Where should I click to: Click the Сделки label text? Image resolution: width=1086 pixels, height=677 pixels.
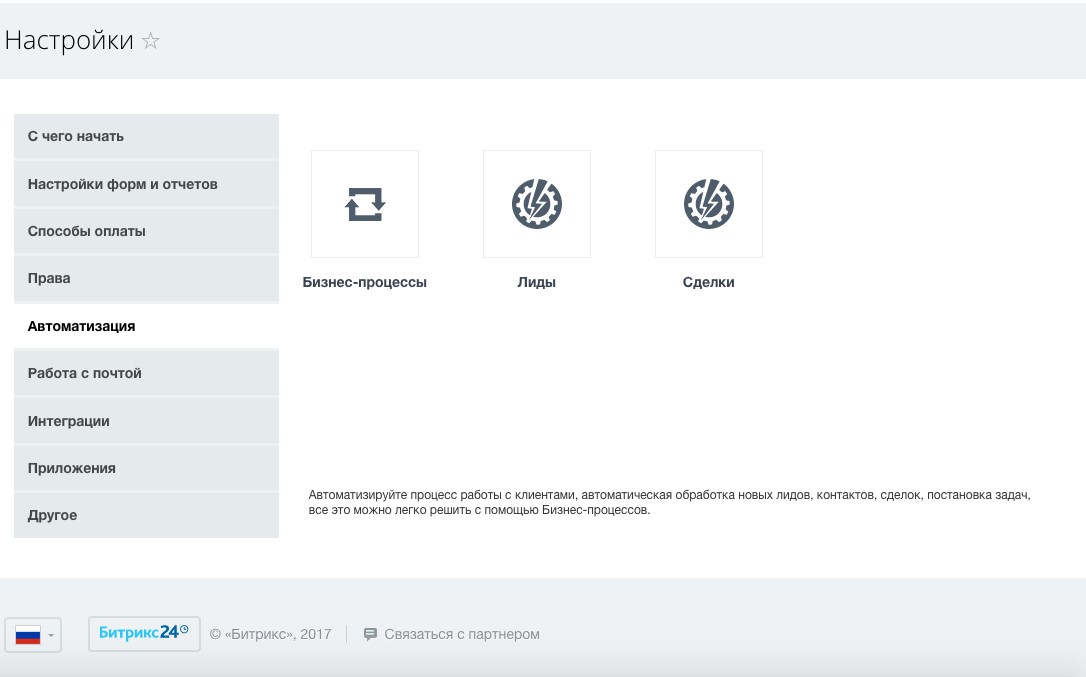709,282
